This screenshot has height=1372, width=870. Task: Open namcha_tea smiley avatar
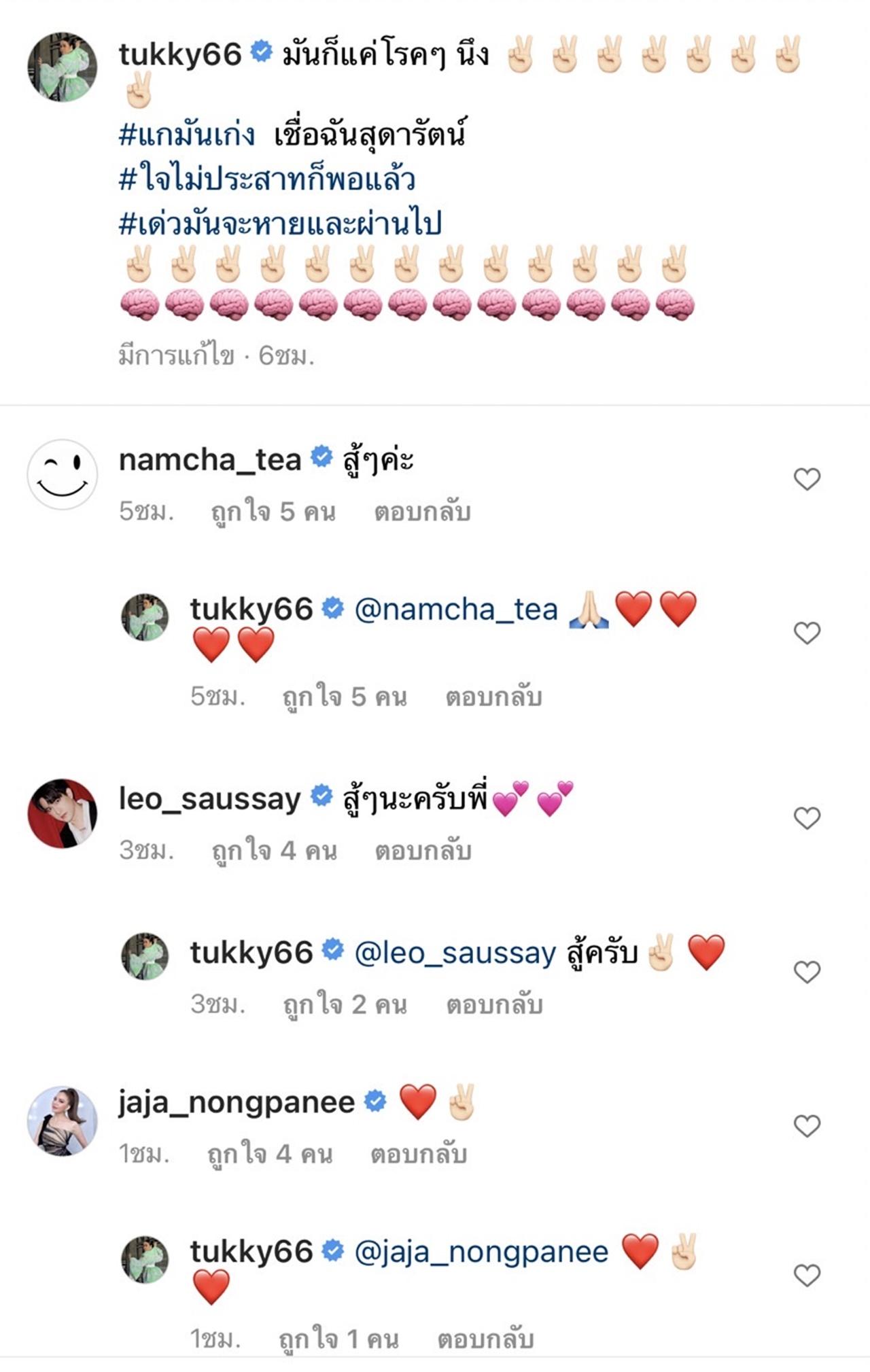coord(62,474)
